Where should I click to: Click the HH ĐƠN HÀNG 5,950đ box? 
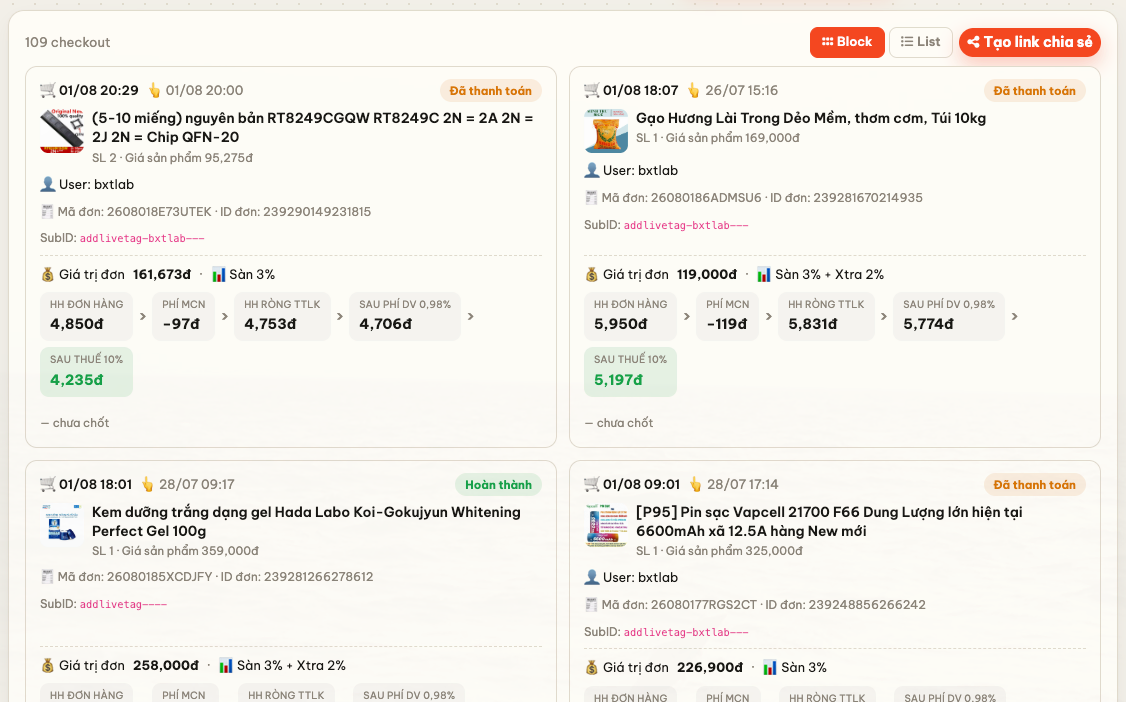(x=631, y=317)
